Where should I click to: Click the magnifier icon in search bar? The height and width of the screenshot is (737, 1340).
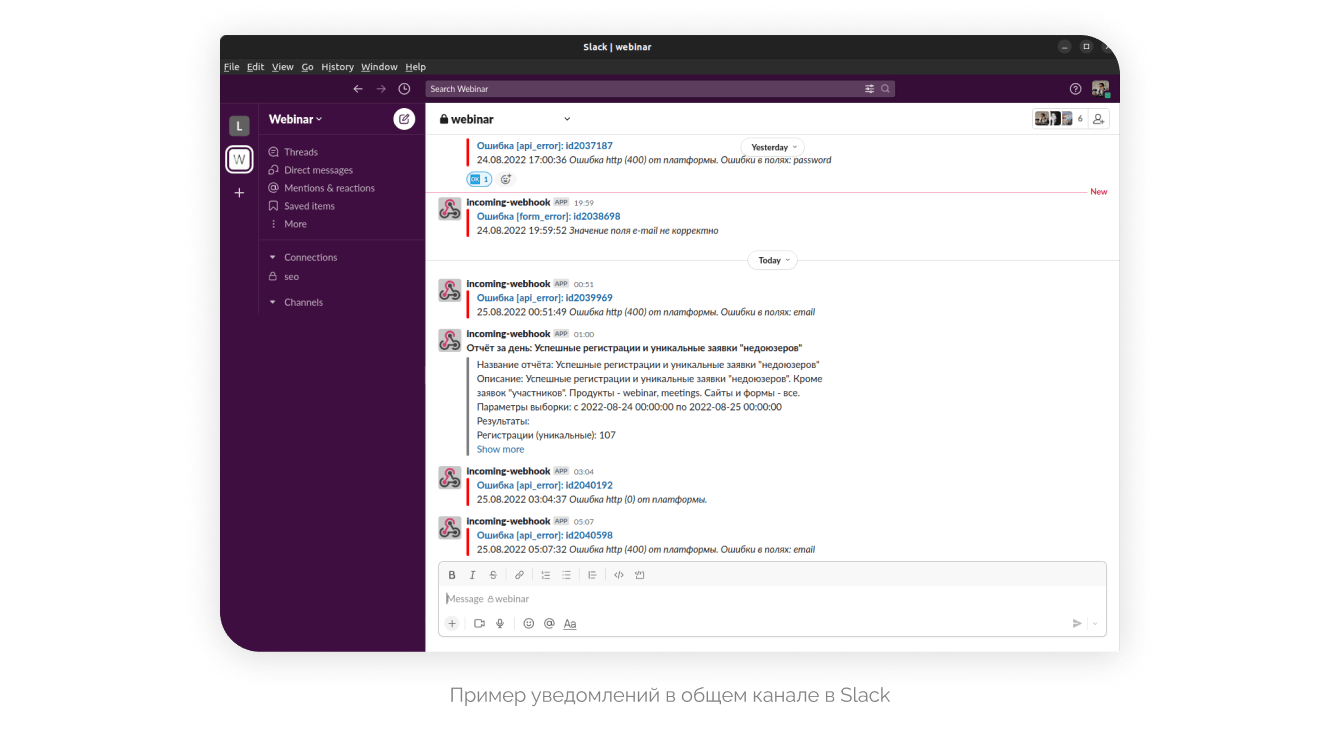885,89
